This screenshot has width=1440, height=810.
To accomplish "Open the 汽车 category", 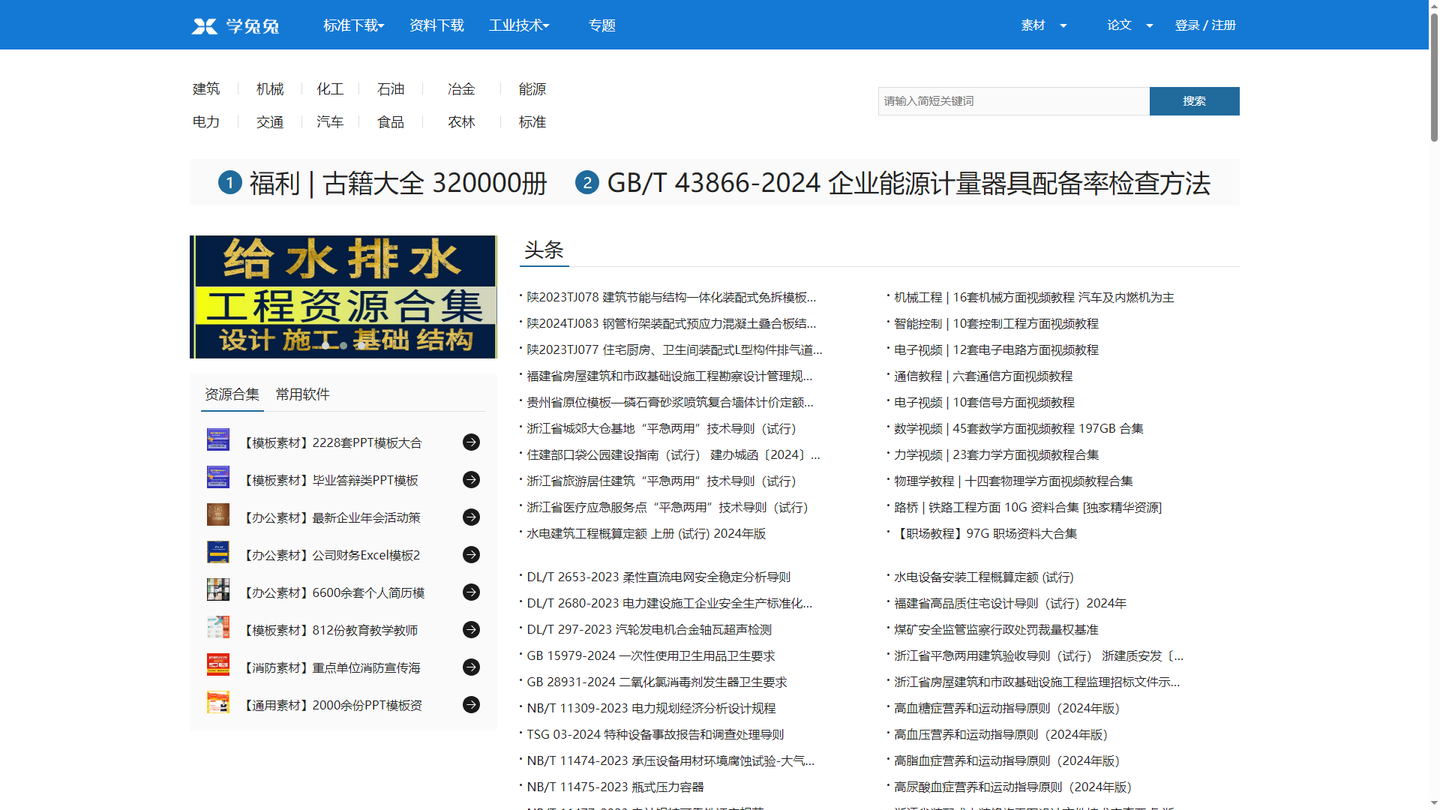I will [x=330, y=122].
